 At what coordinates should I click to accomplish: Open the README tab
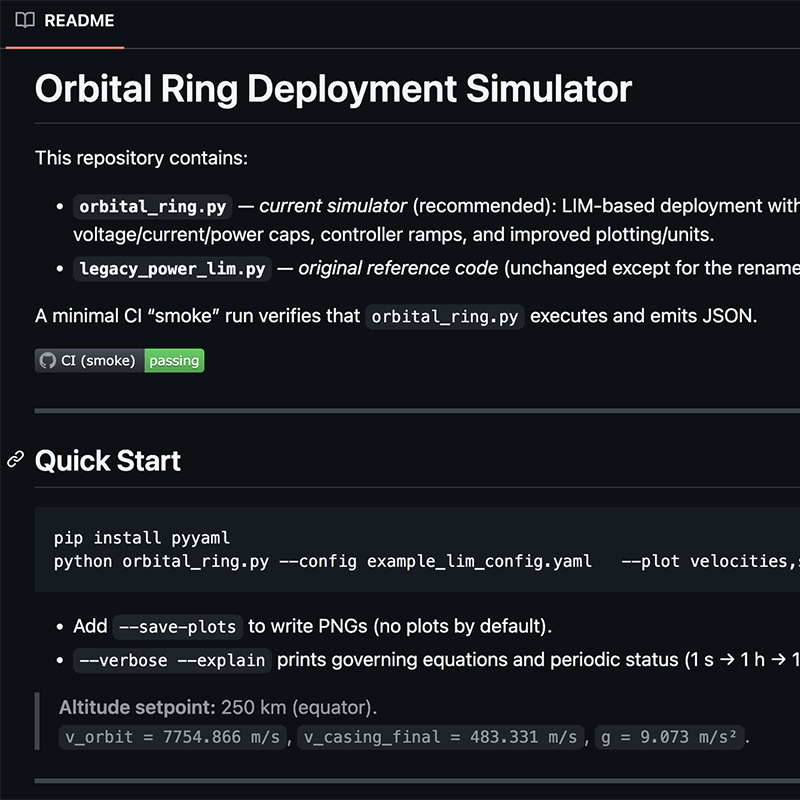(x=78, y=20)
